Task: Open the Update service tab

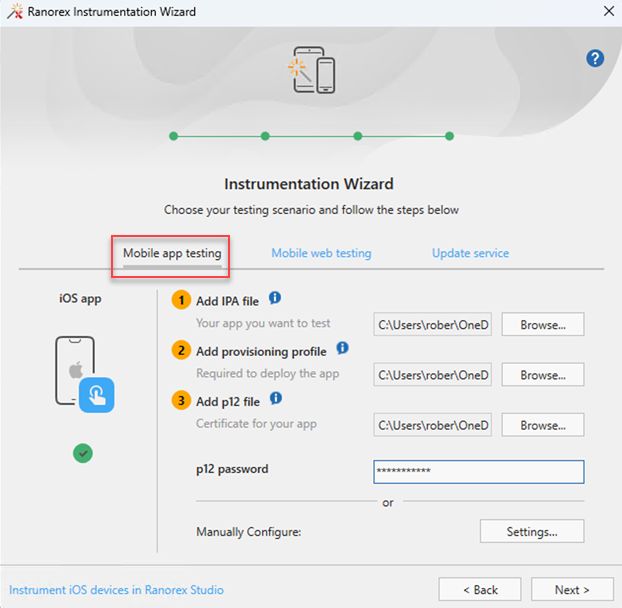Action: 470,253
